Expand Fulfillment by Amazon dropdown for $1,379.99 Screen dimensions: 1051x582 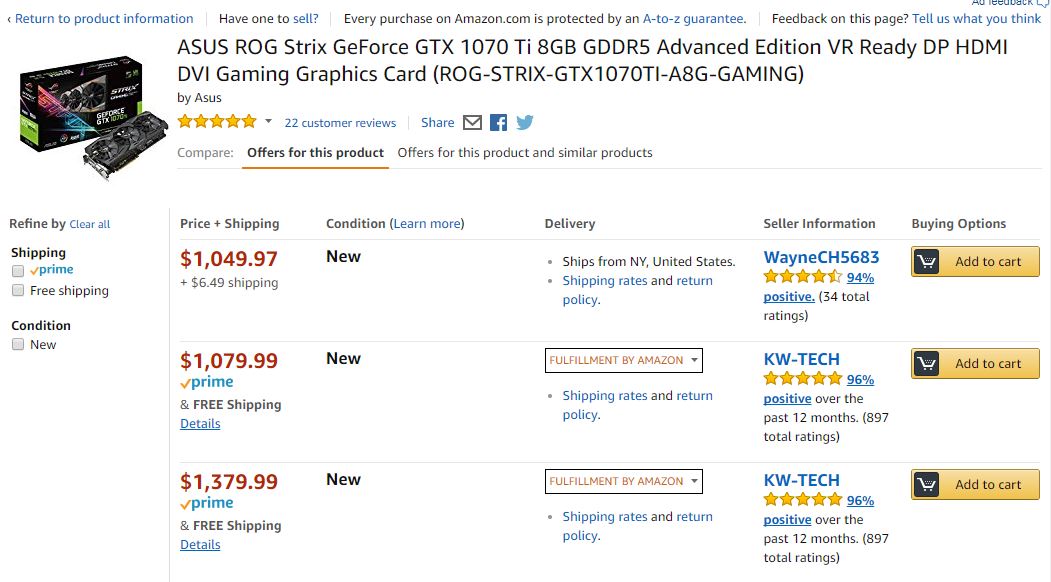(x=624, y=481)
